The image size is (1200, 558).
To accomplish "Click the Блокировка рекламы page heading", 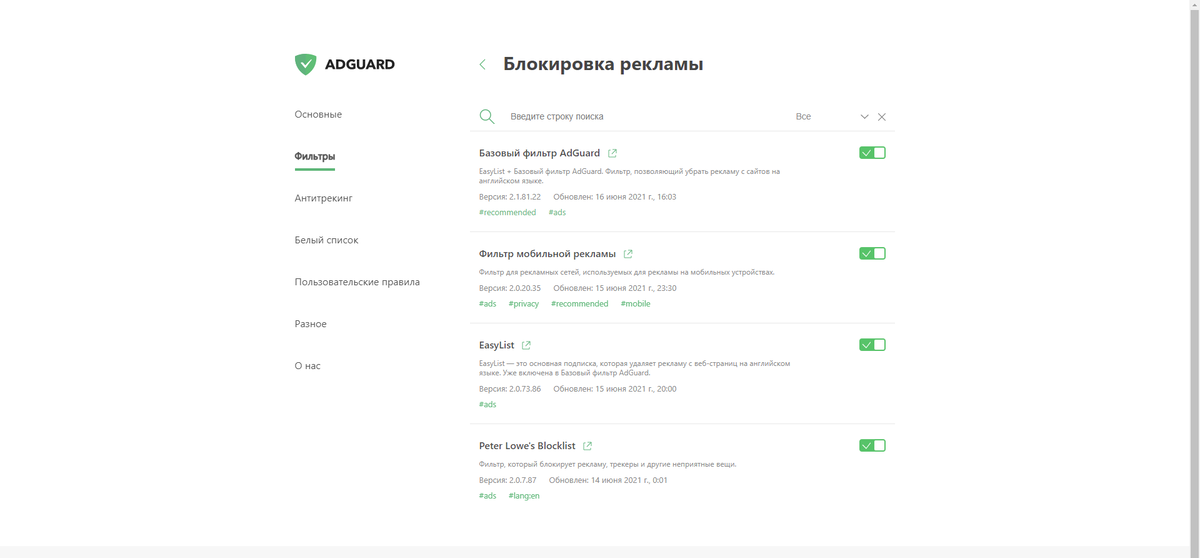I will tap(603, 64).
